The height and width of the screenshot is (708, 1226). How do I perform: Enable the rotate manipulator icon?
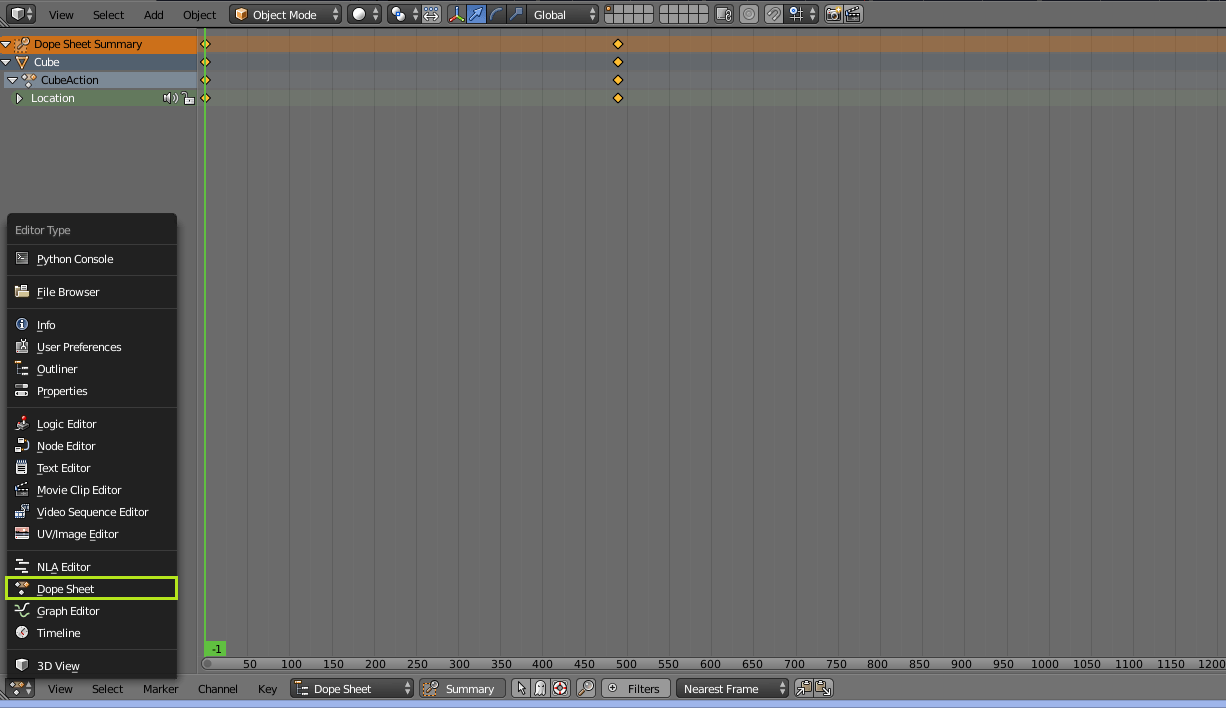click(497, 14)
